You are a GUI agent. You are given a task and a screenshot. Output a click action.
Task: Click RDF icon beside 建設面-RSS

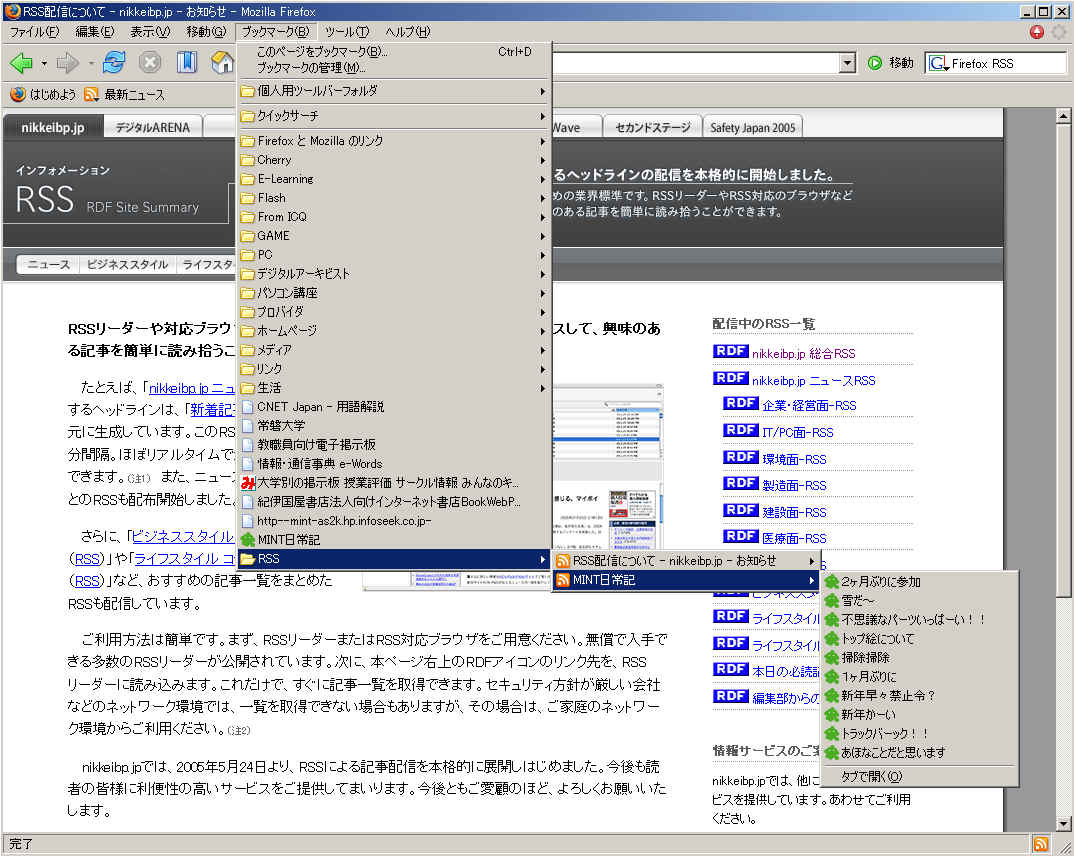point(740,510)
